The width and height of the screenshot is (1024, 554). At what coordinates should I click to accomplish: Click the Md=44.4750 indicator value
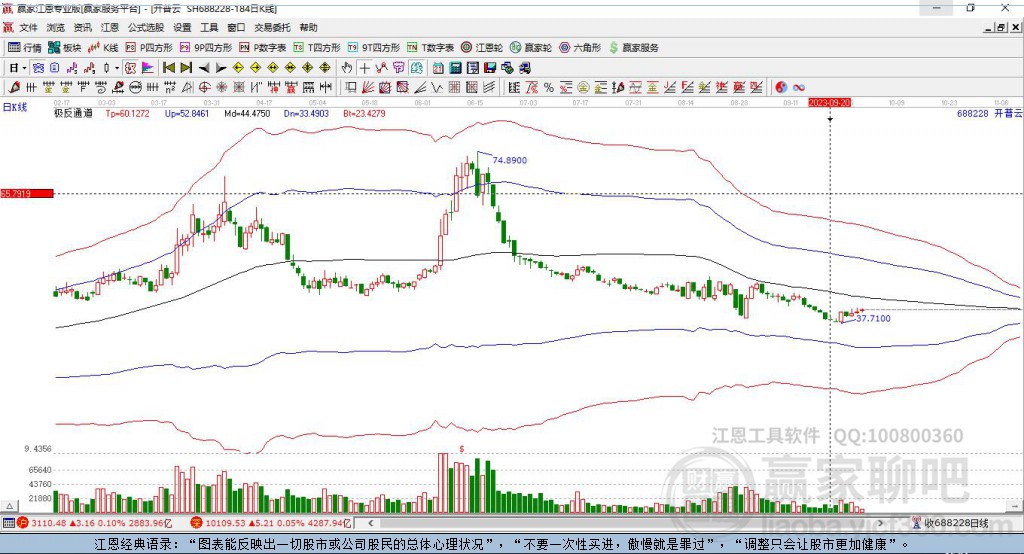(x=247, y=114)
